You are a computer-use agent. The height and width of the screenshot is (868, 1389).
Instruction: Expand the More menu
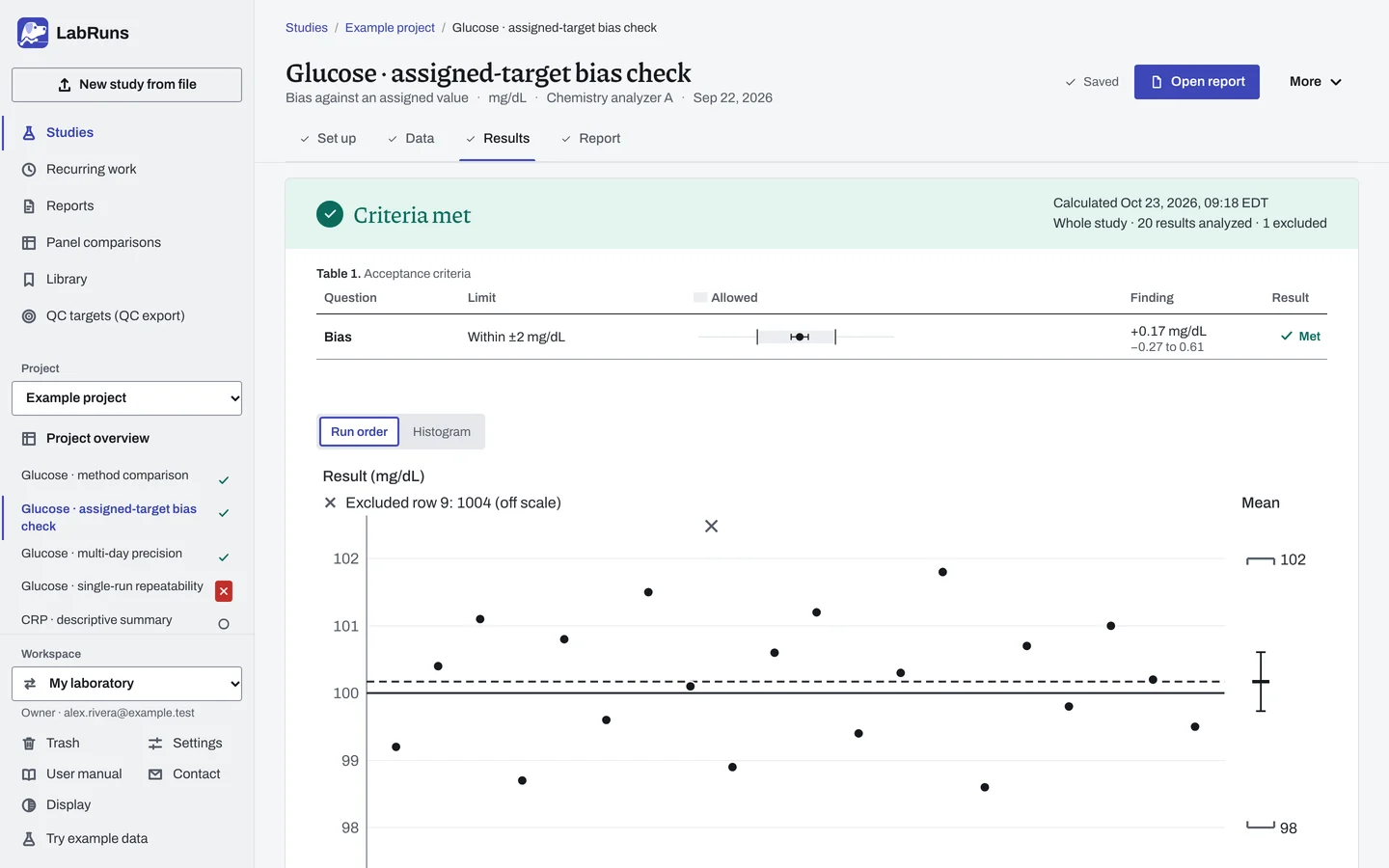coord(1316,82)
